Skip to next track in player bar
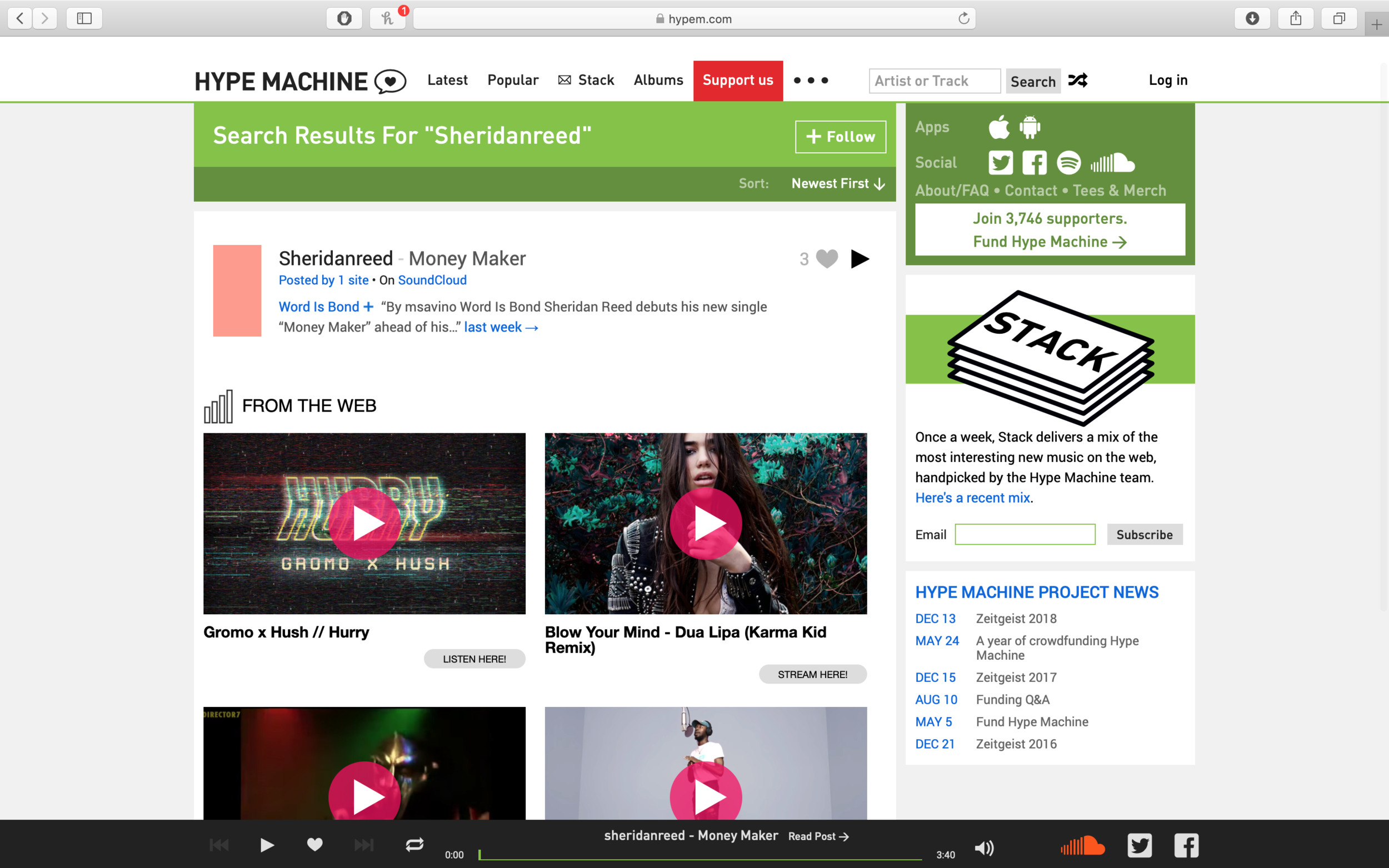This screenshot has width=1389, height=868. (x=364, y=845)
